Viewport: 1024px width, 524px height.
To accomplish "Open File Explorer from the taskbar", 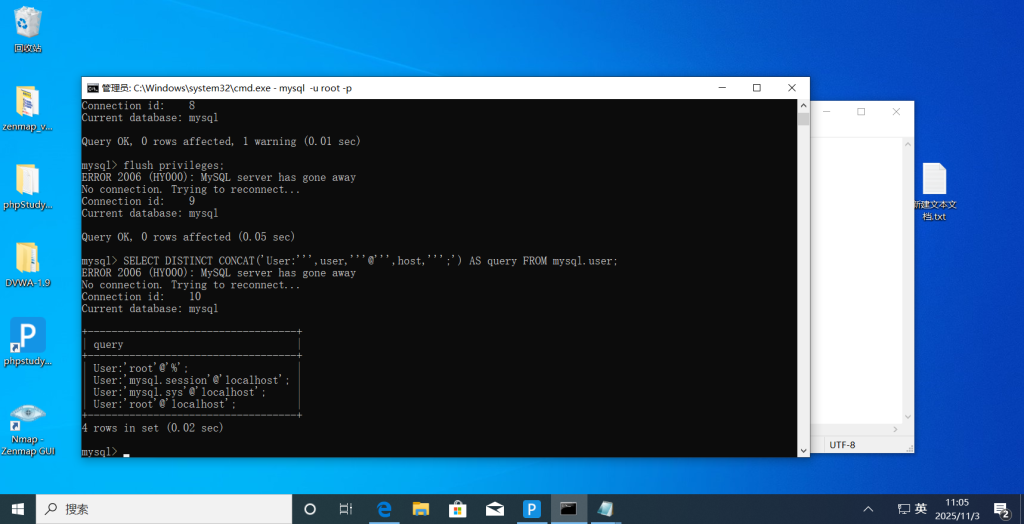I will pyautogui.click(x=421, y=509).
